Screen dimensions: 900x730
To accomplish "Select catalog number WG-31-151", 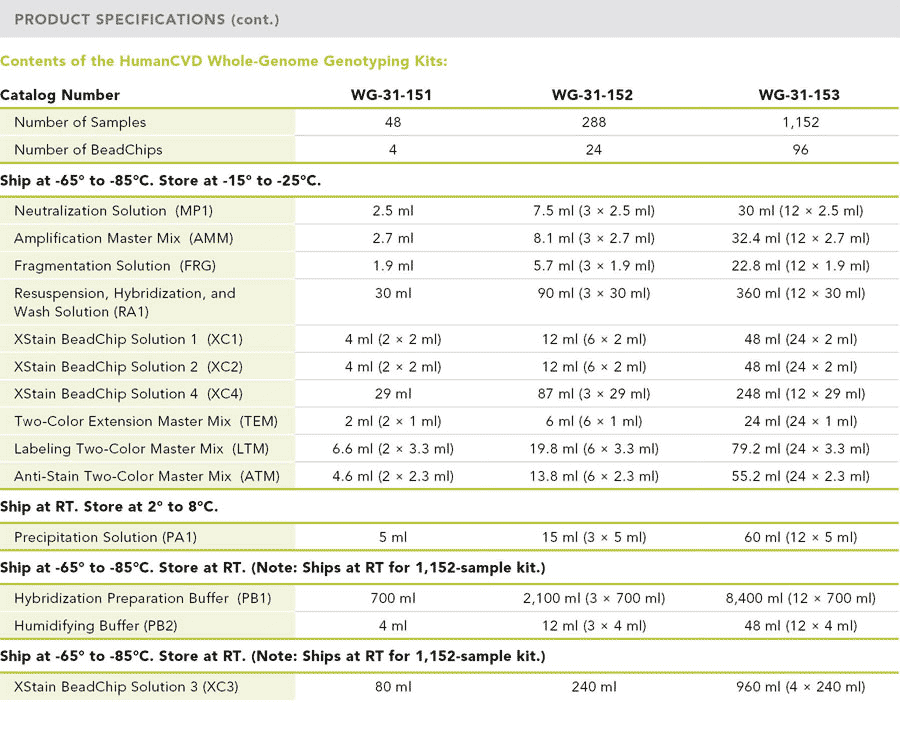I will coord(391,95).
